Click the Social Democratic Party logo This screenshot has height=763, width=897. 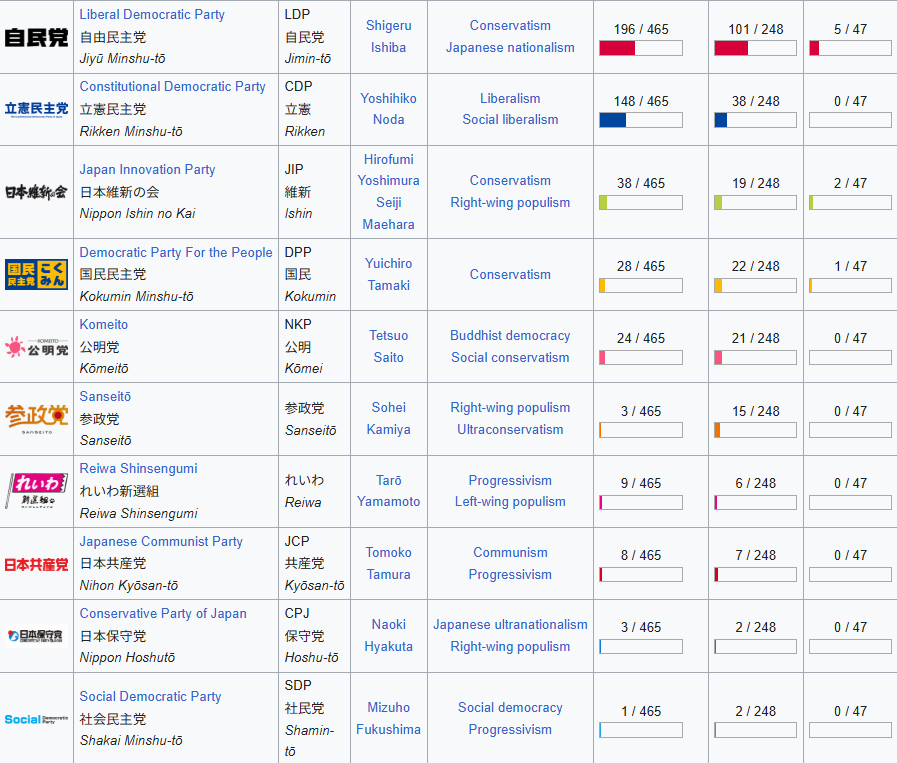[x=37, y=719]
